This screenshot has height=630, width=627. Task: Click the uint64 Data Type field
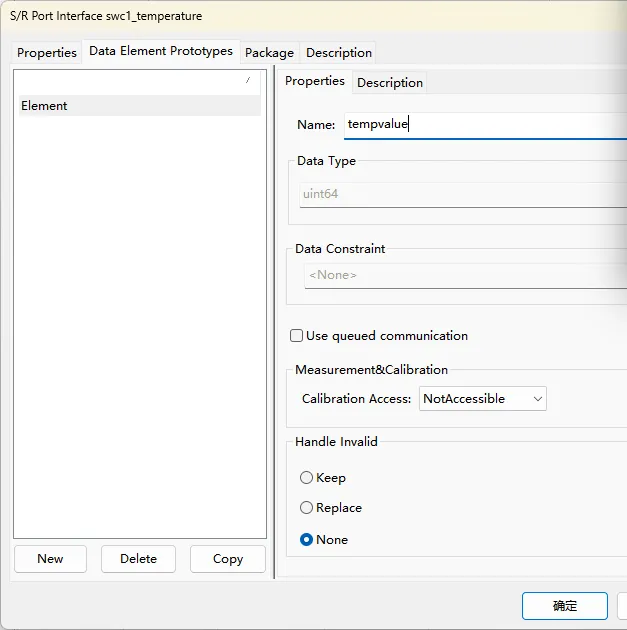click(460, 194)
